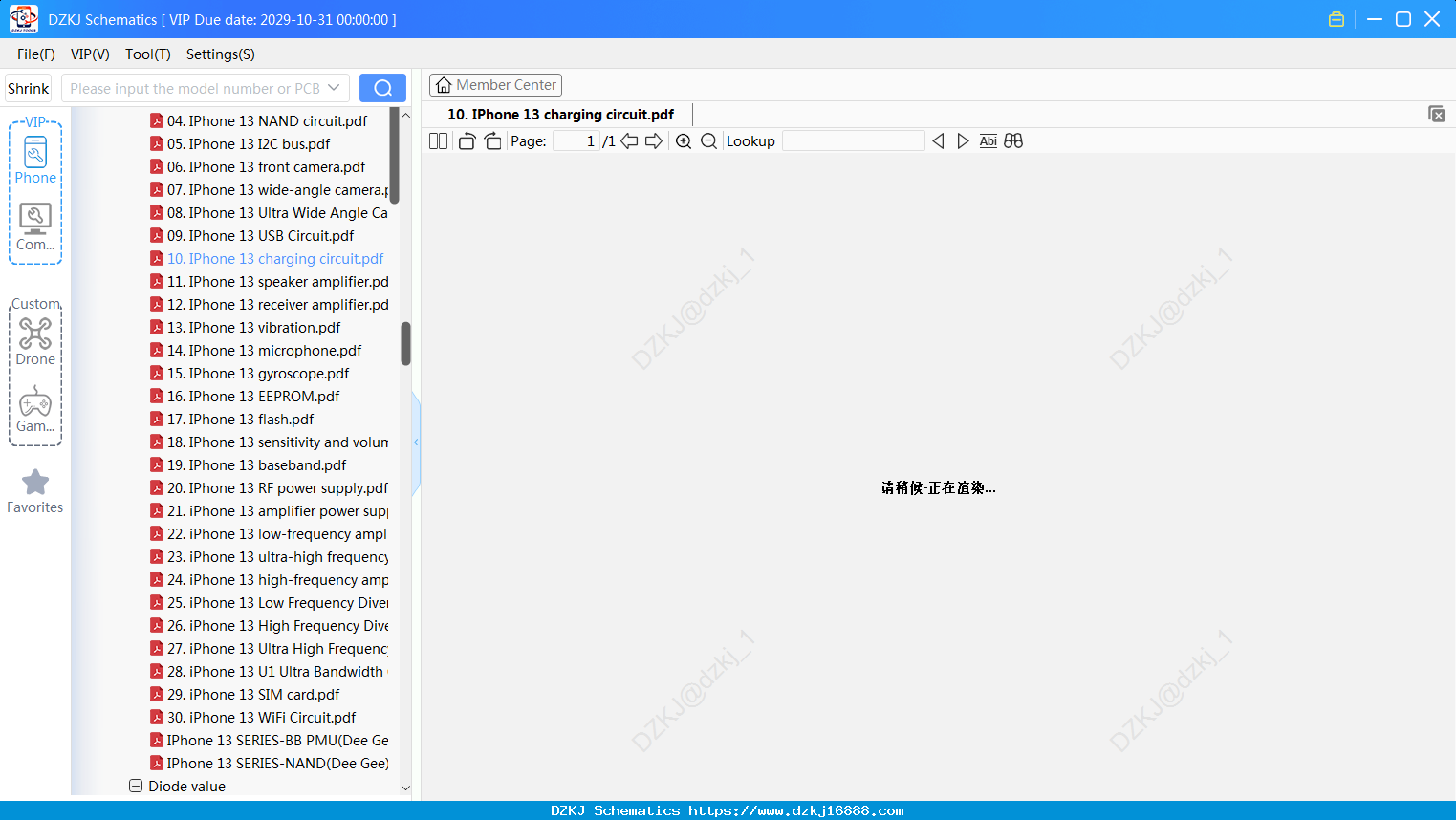Click PDF icon of 09. IPhone 13 USB Circuit
The height and width of the screenshot is (820, 1456).
[x=157, y=236]
